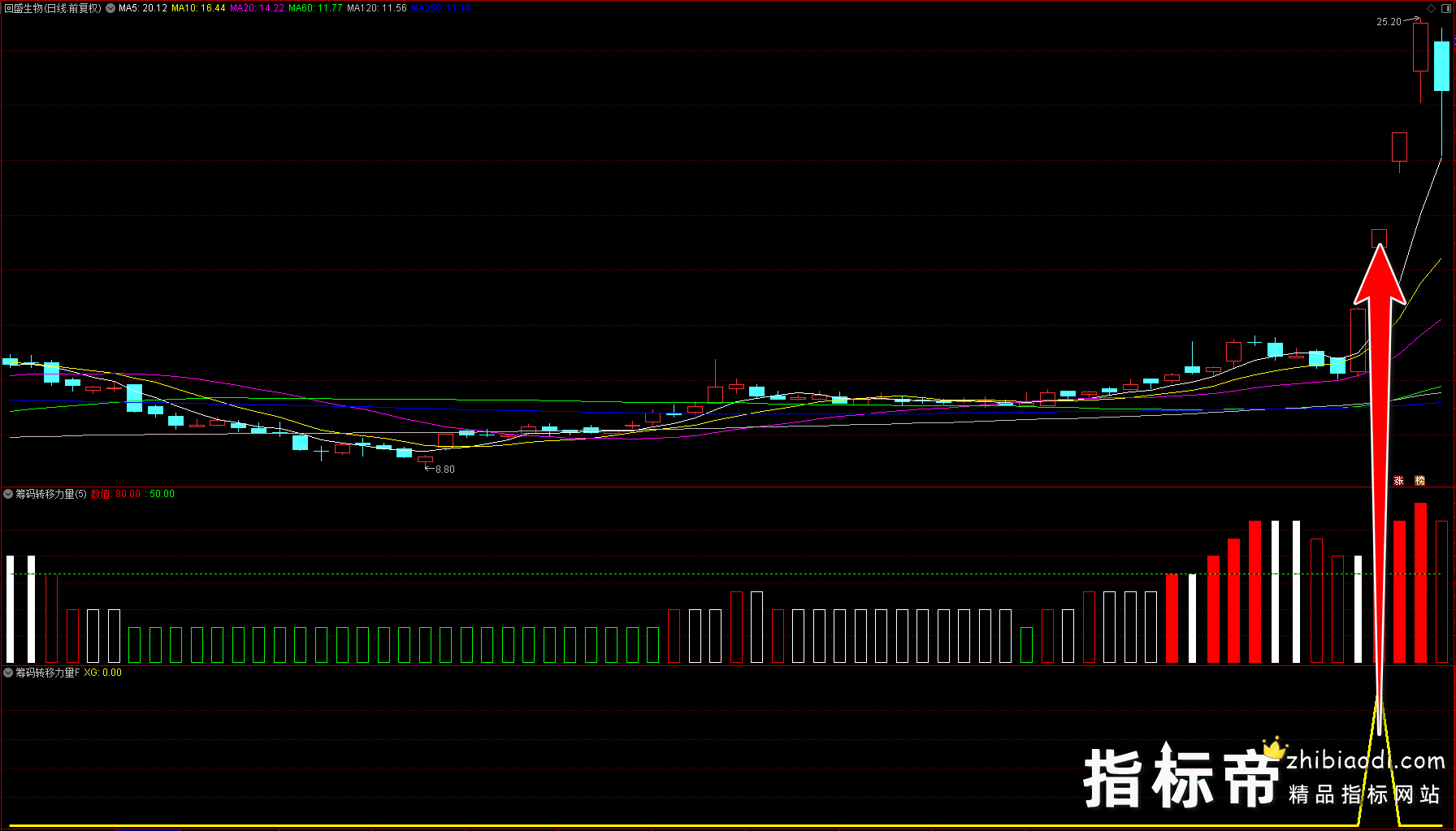
Task: Click the yellow MA10: 16.44 label
Action: click(198, 8)
